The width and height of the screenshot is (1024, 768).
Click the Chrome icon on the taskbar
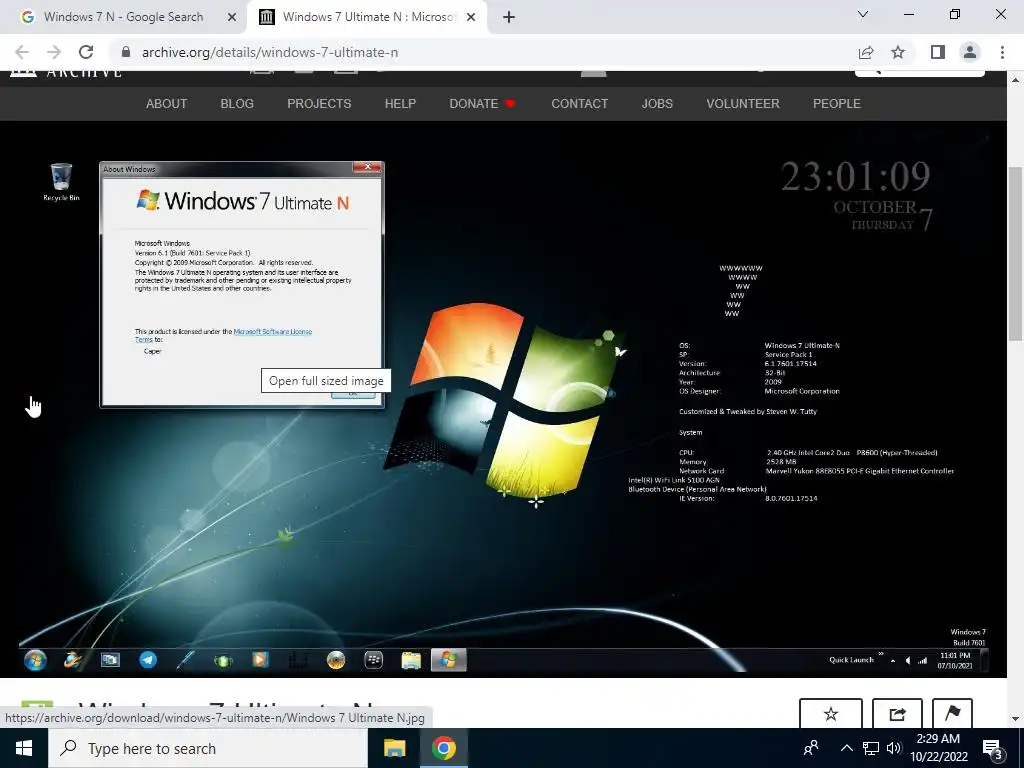point(443,748)
